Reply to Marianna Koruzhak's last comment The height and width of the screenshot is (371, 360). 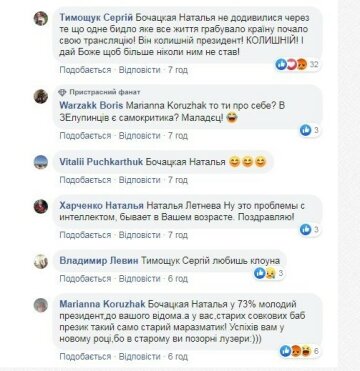(x=140, y=356)
